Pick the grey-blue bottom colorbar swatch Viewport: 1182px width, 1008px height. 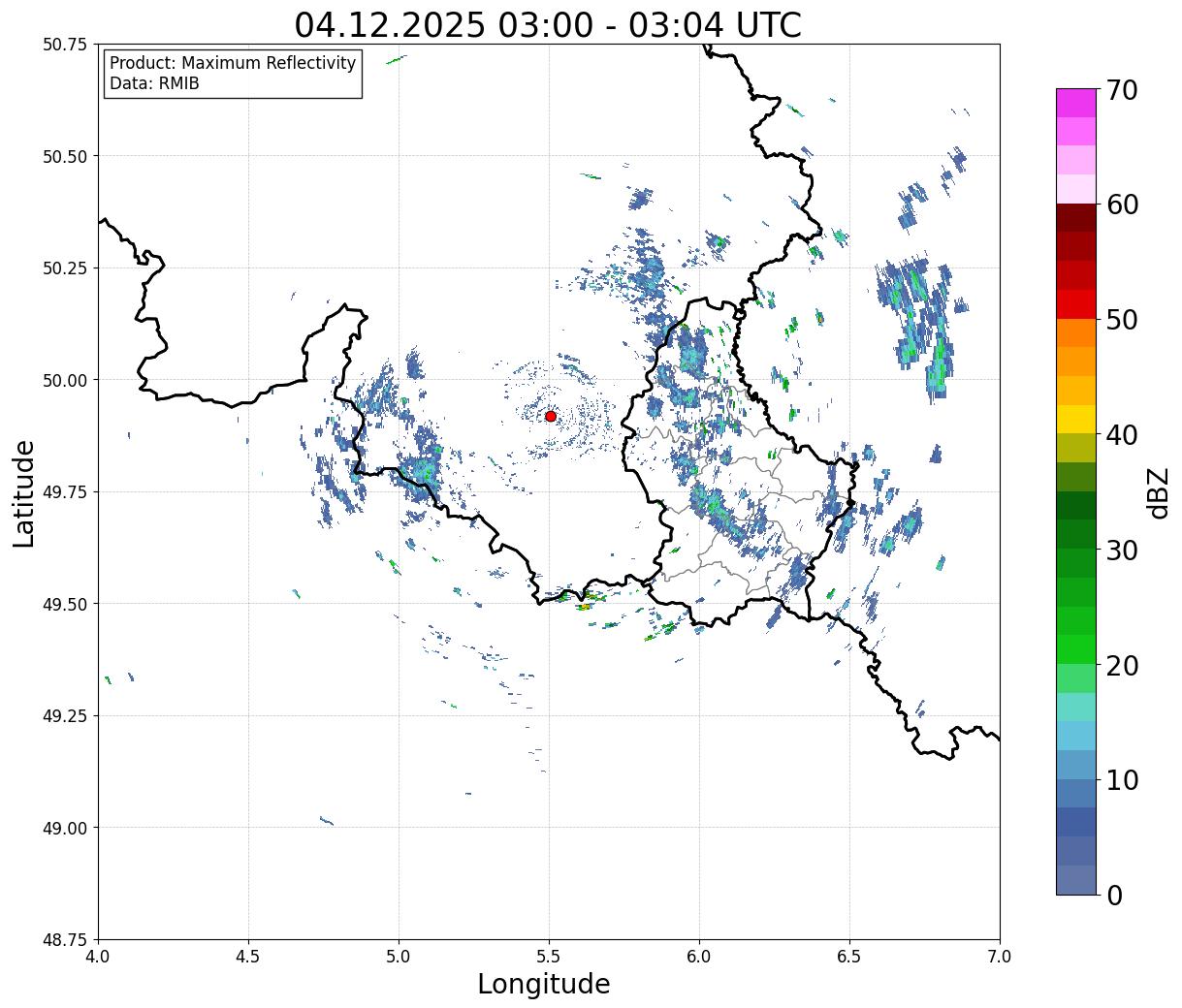pyautogui.click(x=1076, y=879)
